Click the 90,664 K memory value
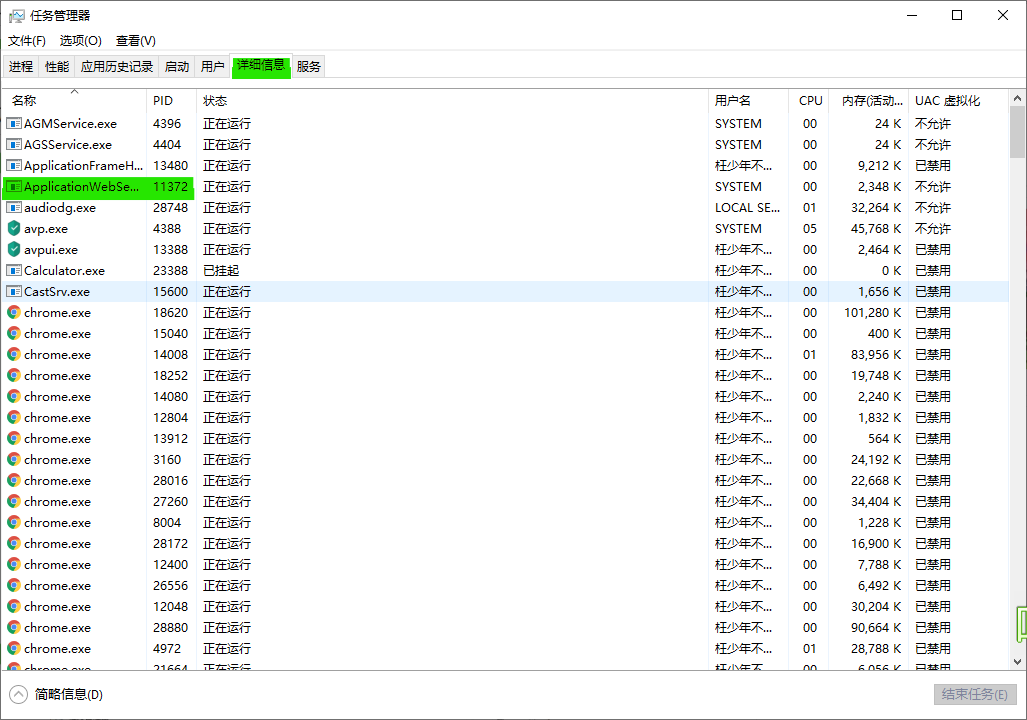The height and width of the screenshot is (720, 1027). pyautogui.click(x=876, y=628)
